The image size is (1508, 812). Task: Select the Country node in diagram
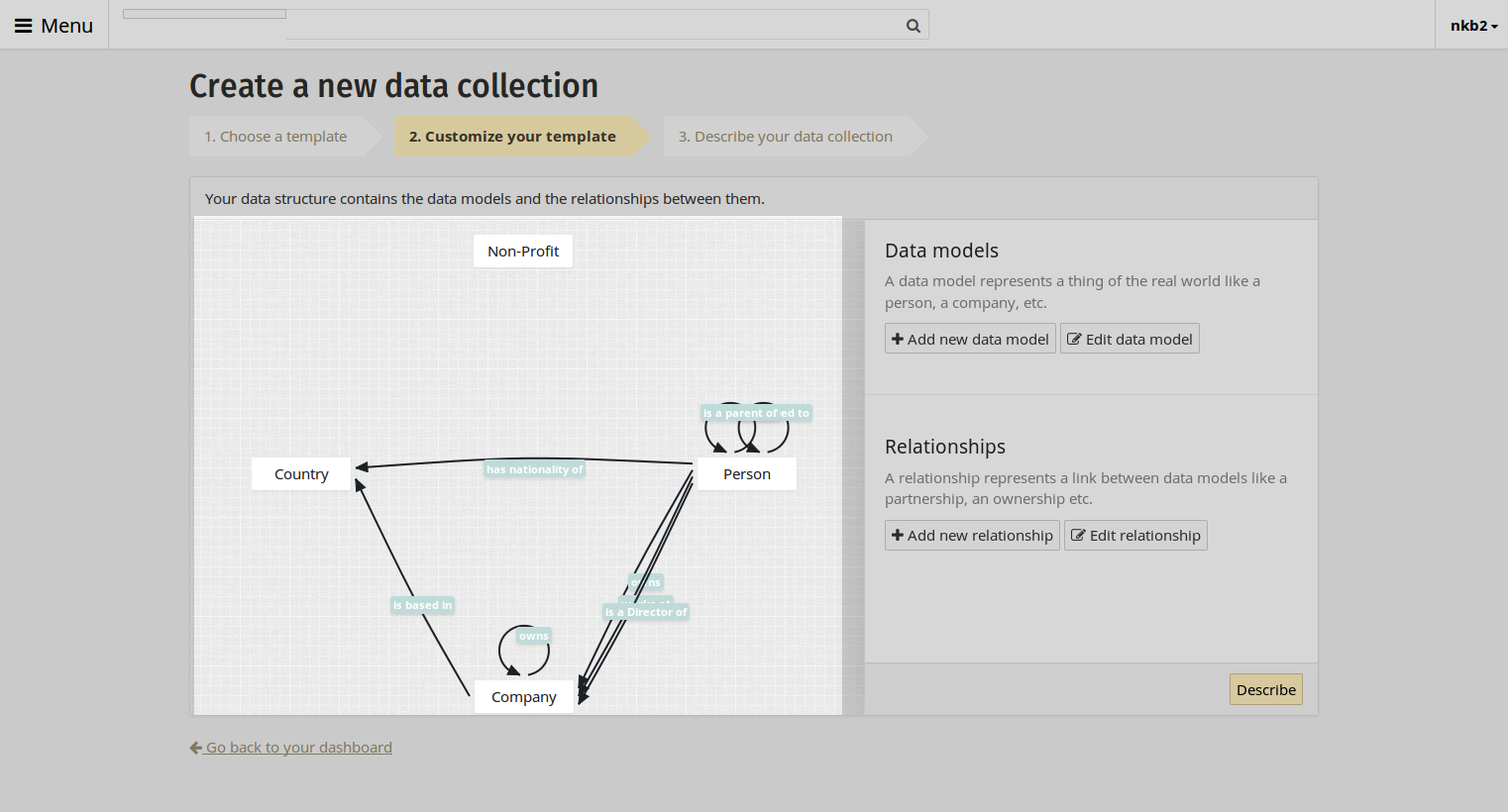click(x=301, y=474)
